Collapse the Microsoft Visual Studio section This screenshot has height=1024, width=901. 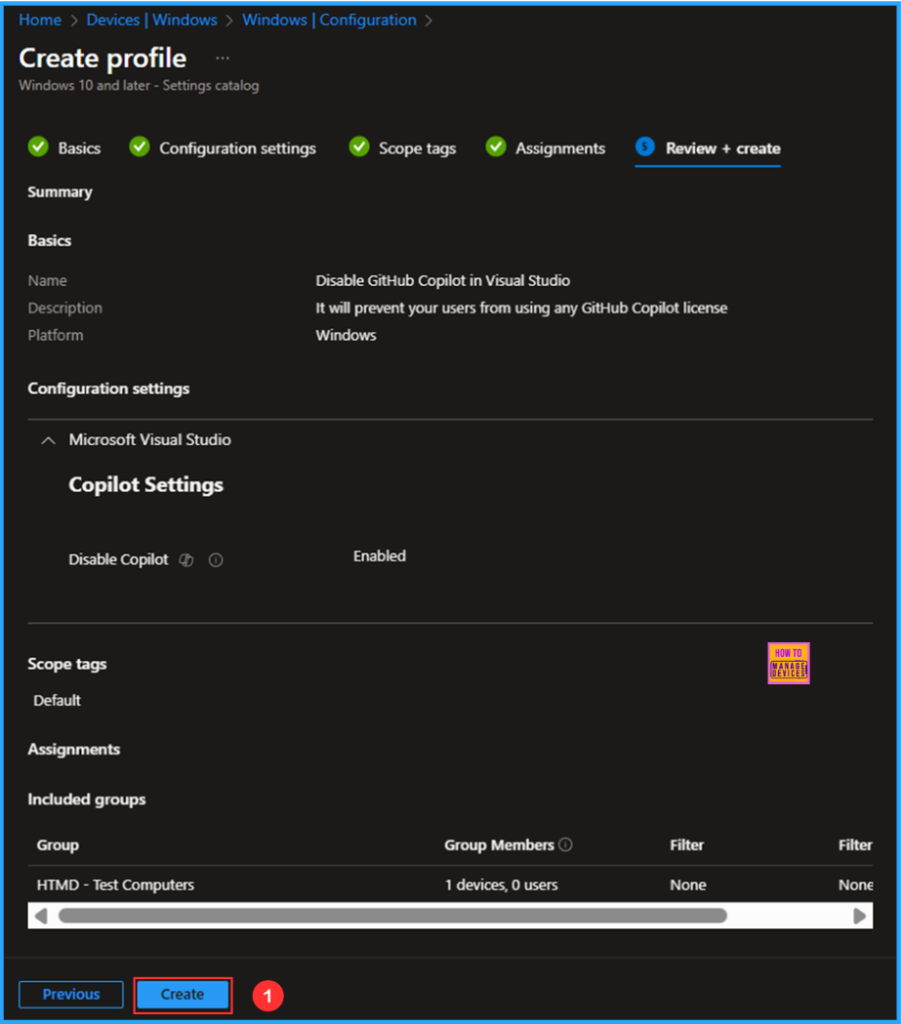[x=48, y=440]
